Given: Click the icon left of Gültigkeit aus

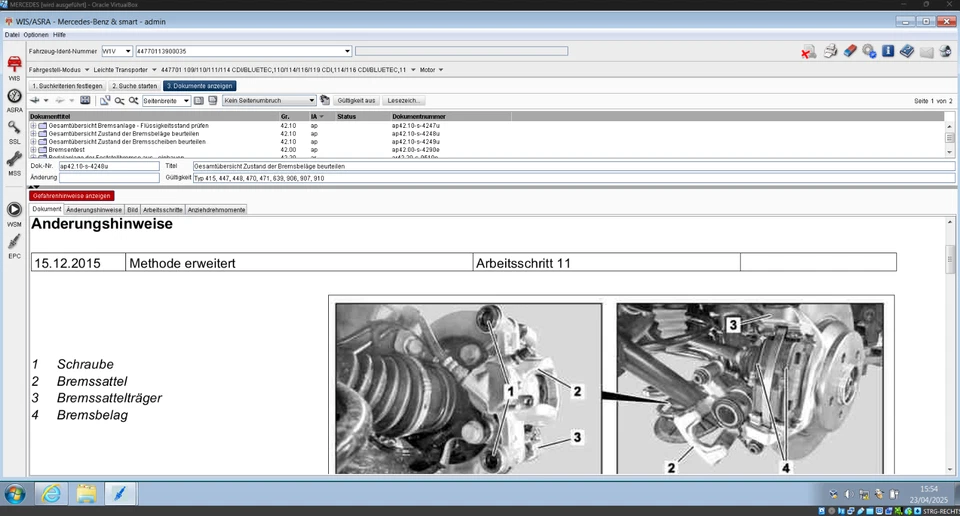Looking at the screenshot, I should 324,100.
